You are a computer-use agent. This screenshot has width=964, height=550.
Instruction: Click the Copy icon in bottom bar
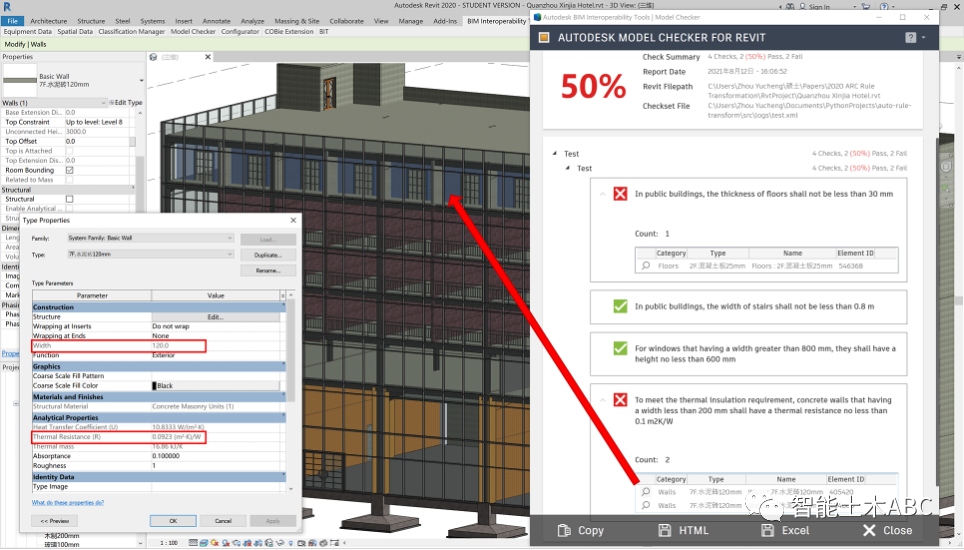pyautogui.click(x=564, y=530)
